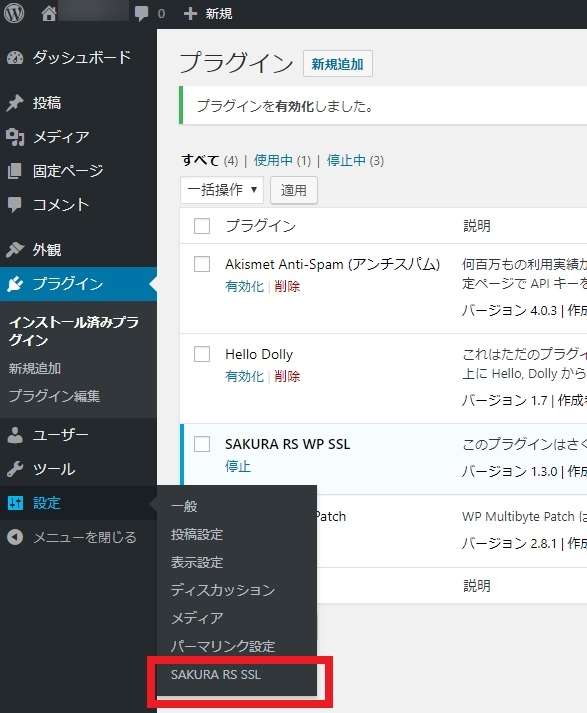The height and width of the screenshot is (713, 587).
Task: Click 削除 under Akismet Anti-Spam
Action: pyautogui.click(x=287, y=286)
